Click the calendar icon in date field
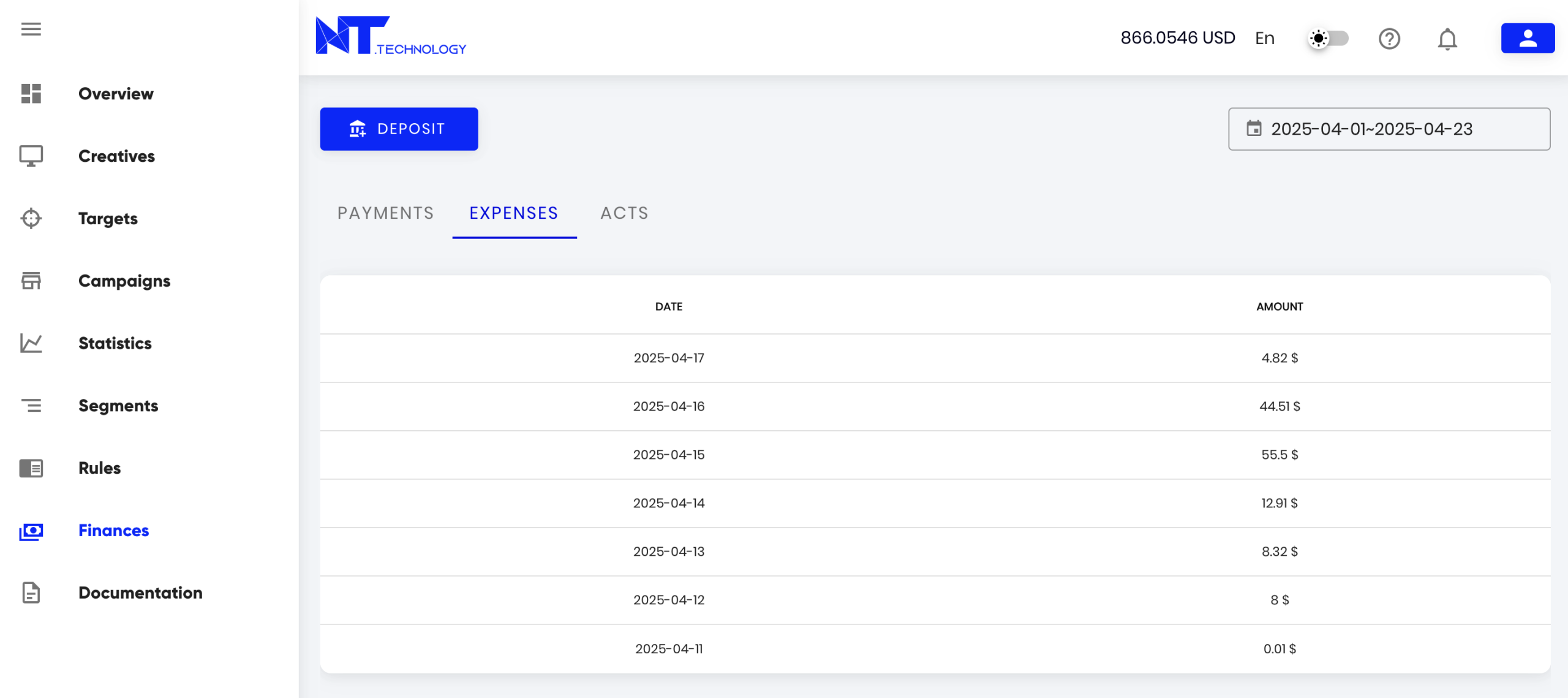This screenshot has width=1568, height=698. tap(1254, 129)
